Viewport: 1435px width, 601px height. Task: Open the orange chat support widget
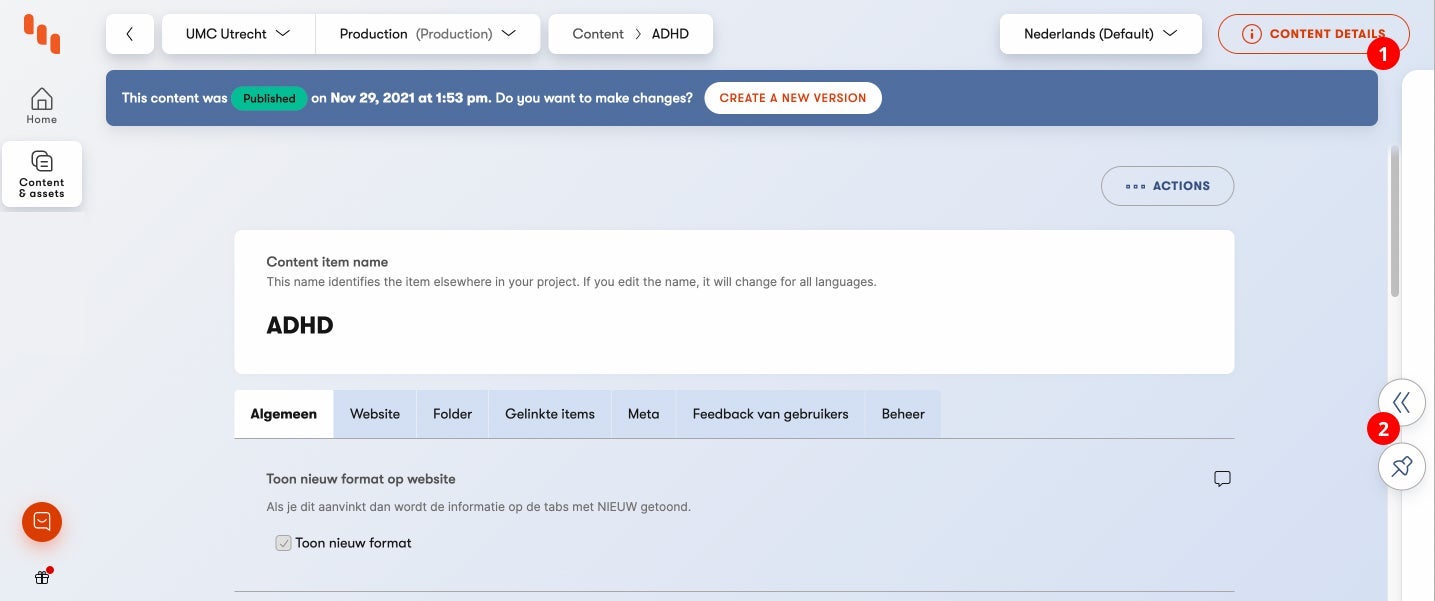tap(42, 521)
